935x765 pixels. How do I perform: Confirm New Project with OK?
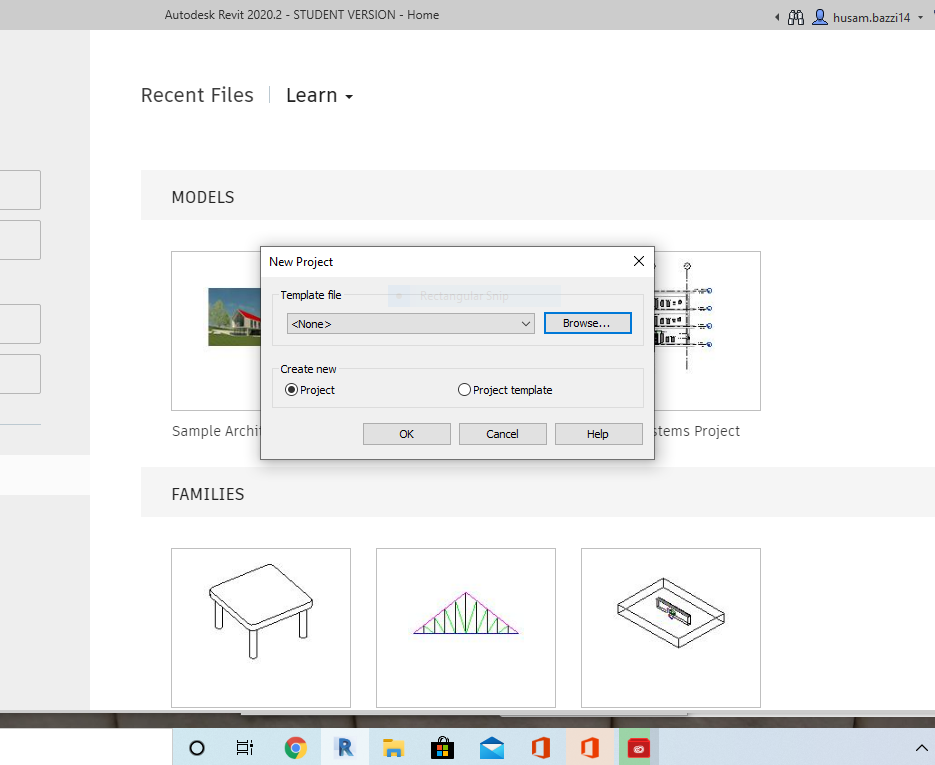click(407, 434)
